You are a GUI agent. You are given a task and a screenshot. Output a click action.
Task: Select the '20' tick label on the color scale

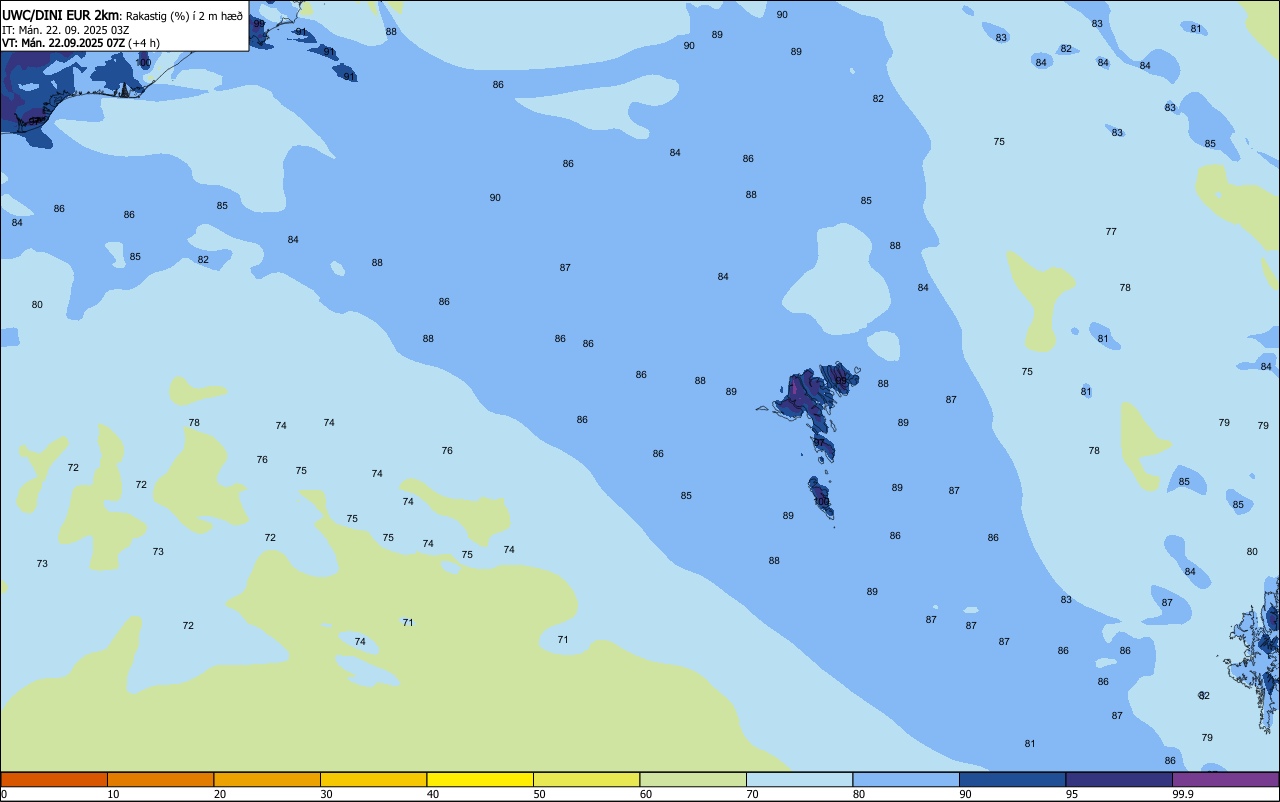220,794
